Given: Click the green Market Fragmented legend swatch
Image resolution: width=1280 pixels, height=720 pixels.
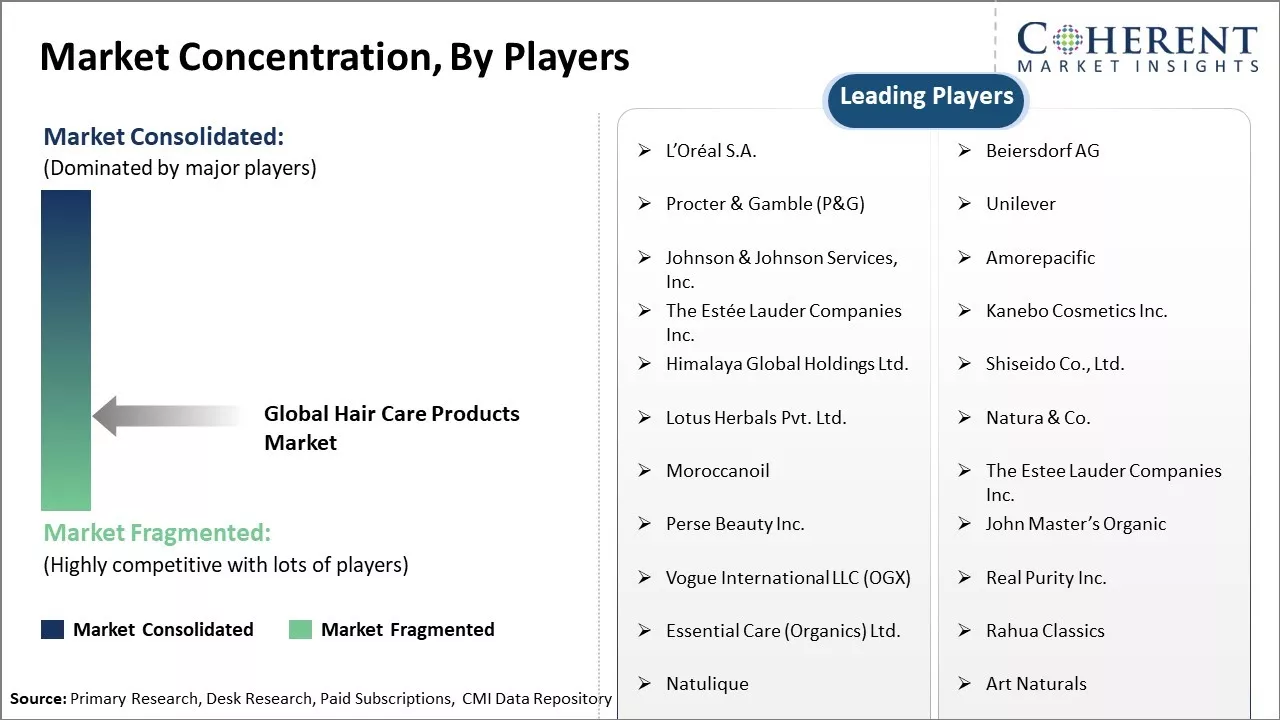Looking at the screenshot, I should pos(300,629).
